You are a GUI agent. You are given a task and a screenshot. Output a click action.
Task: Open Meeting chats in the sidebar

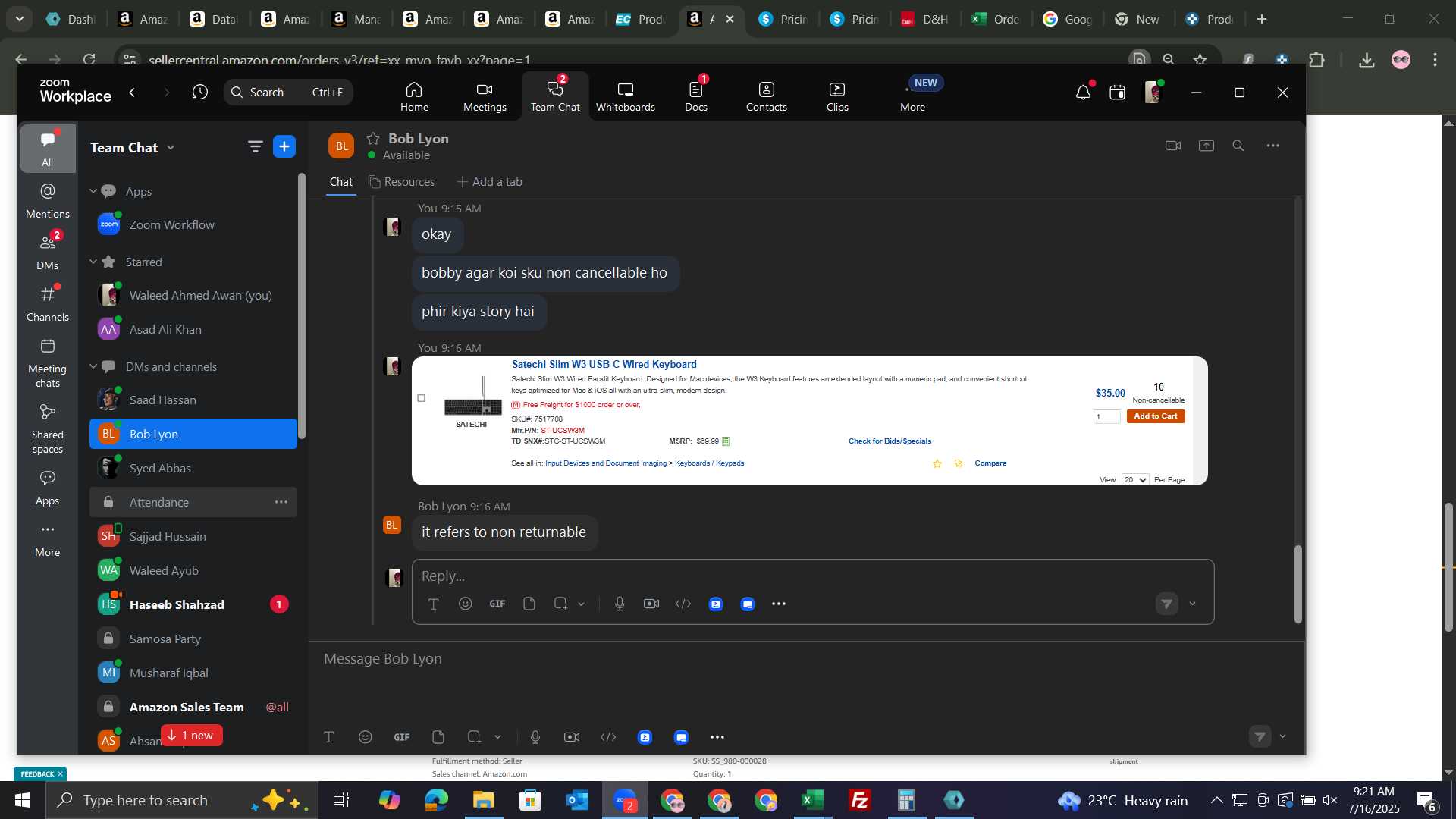click(x=48, y=363)
